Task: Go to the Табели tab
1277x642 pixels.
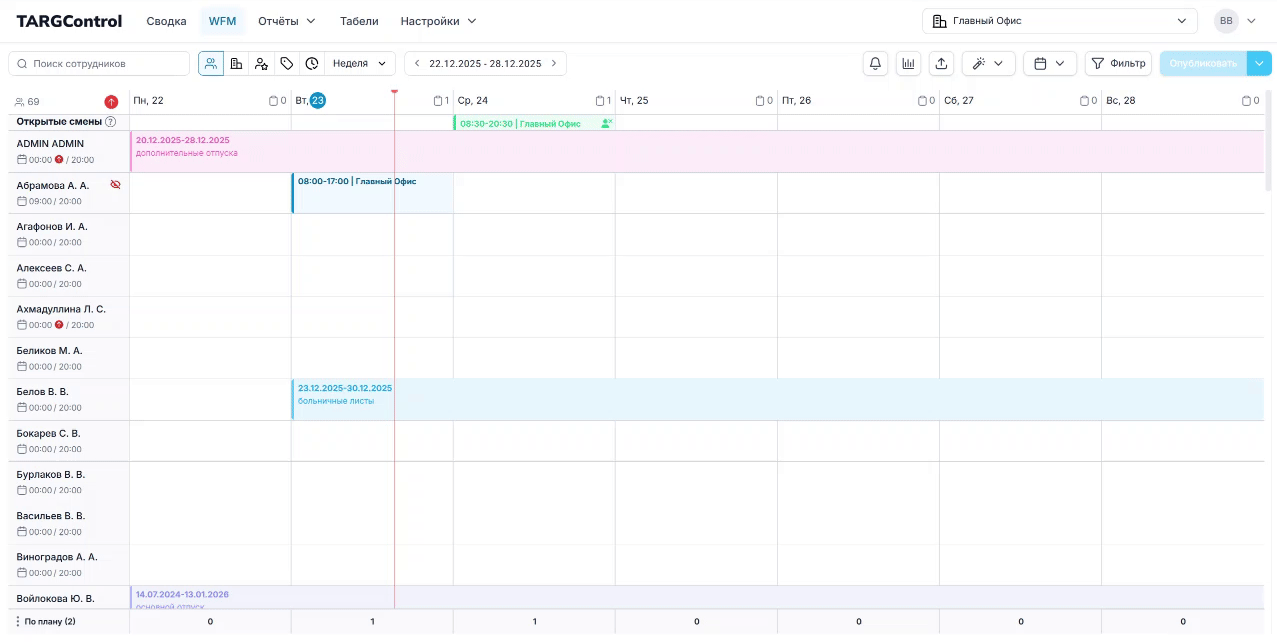Action: coord(359,21)
